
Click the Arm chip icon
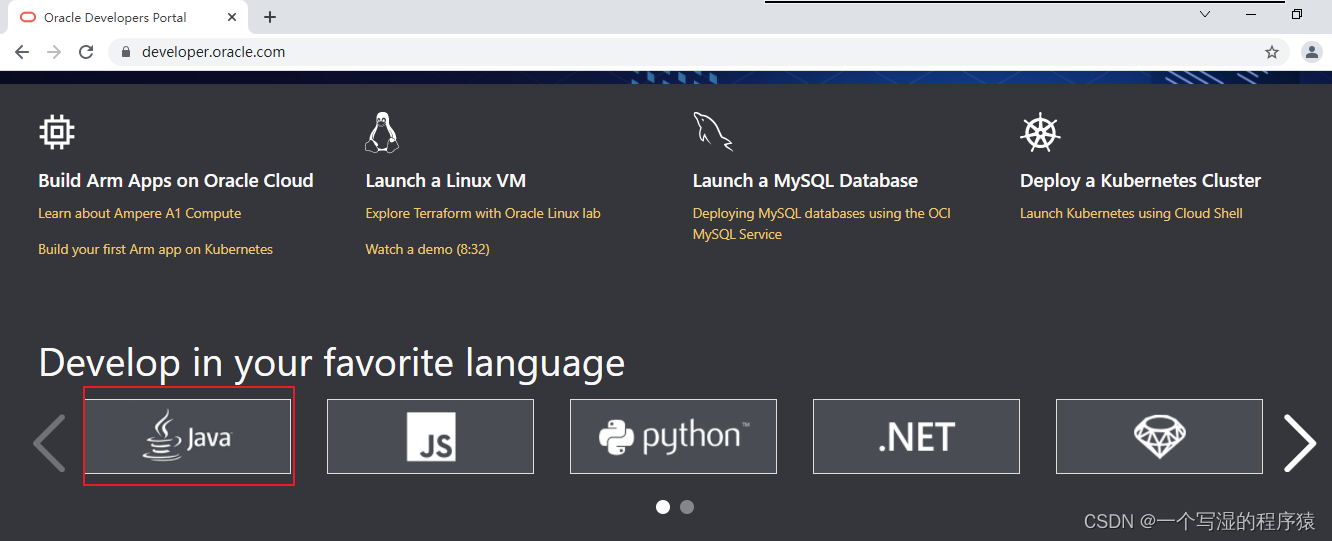(x=56, y=132)
